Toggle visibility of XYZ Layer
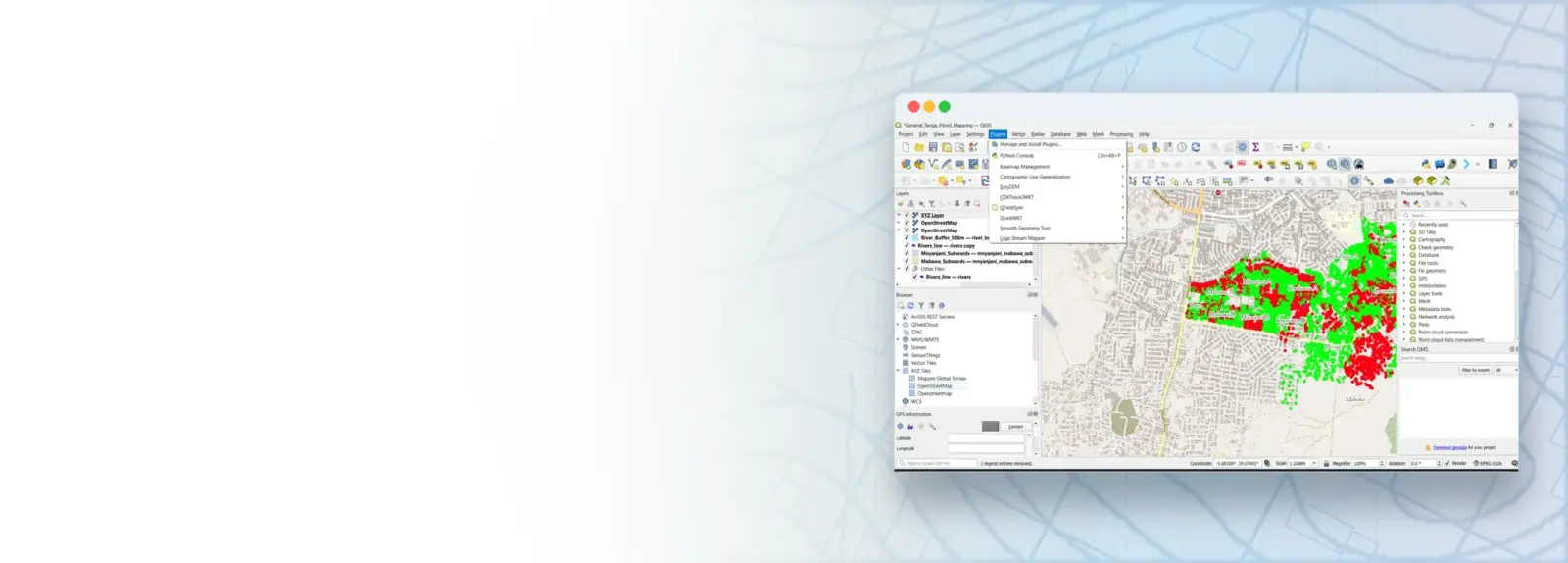This screenshot has width=1568, height=563. 906,215
